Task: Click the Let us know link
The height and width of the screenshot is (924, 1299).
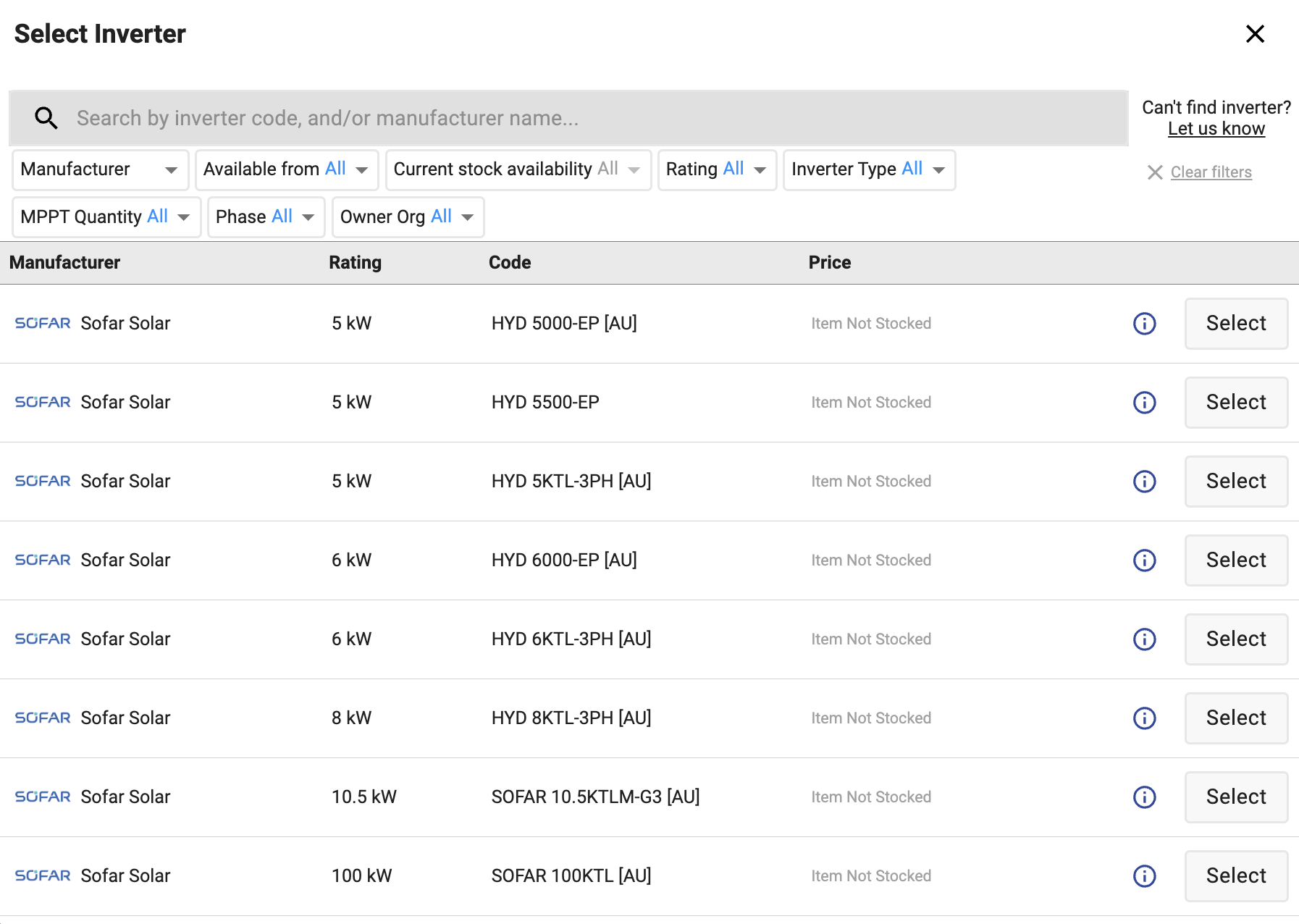Action: coord(1216,129)
